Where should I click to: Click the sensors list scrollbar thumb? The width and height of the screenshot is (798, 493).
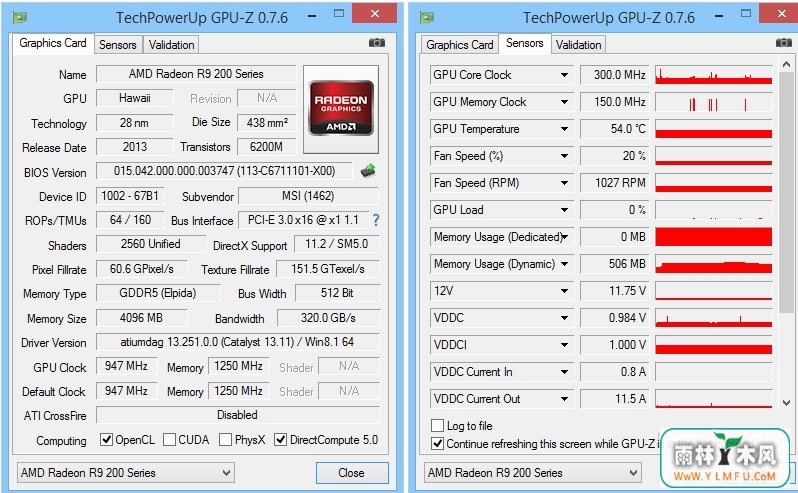coord(786,193)
